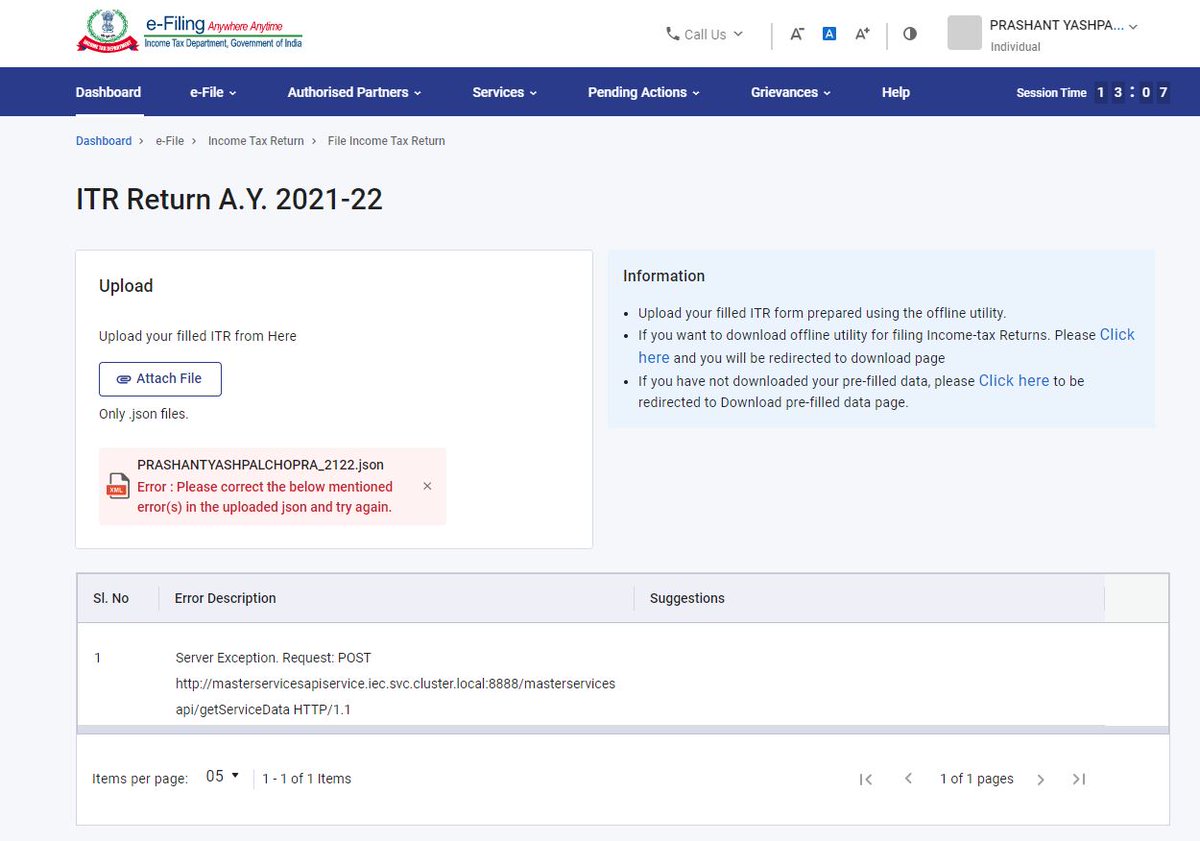Decrease font size with A- icon

pyautogui.click(x=797, y=34)
